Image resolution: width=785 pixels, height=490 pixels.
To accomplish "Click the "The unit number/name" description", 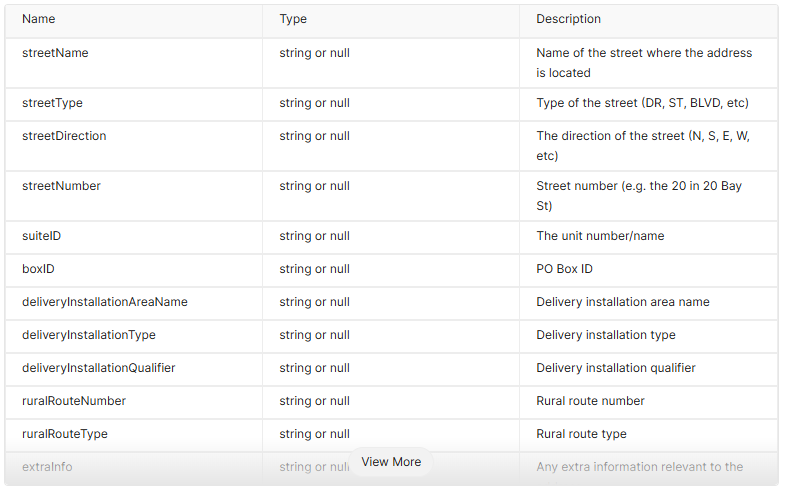I will (x=600, y=236).
